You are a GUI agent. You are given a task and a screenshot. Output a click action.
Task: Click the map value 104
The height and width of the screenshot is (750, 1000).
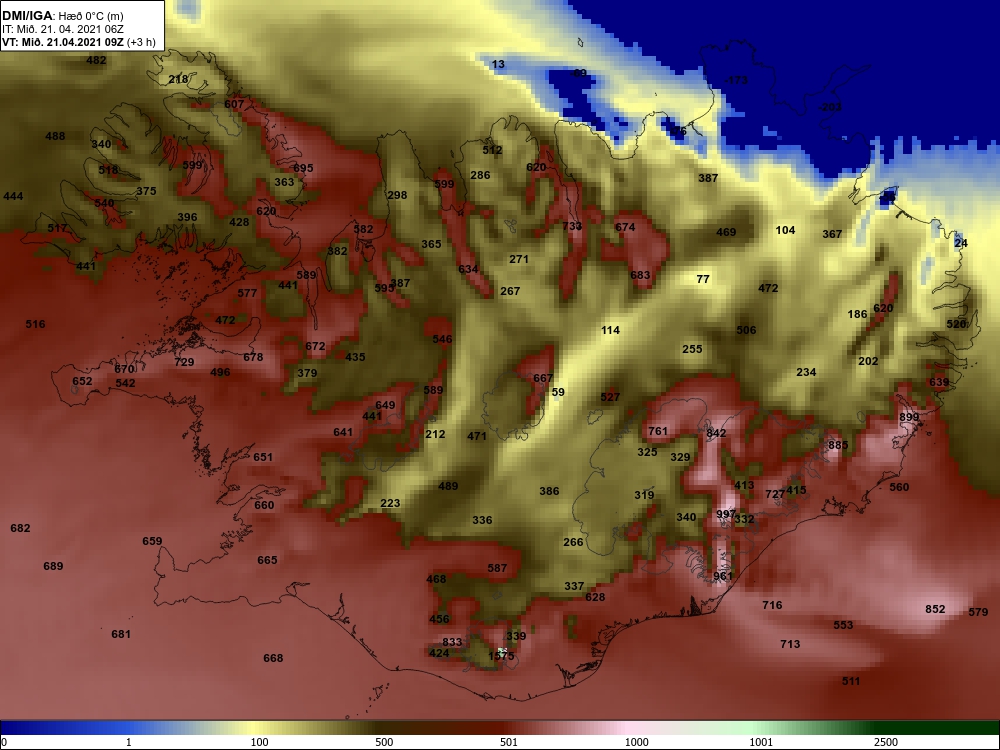tap(785, 230)
